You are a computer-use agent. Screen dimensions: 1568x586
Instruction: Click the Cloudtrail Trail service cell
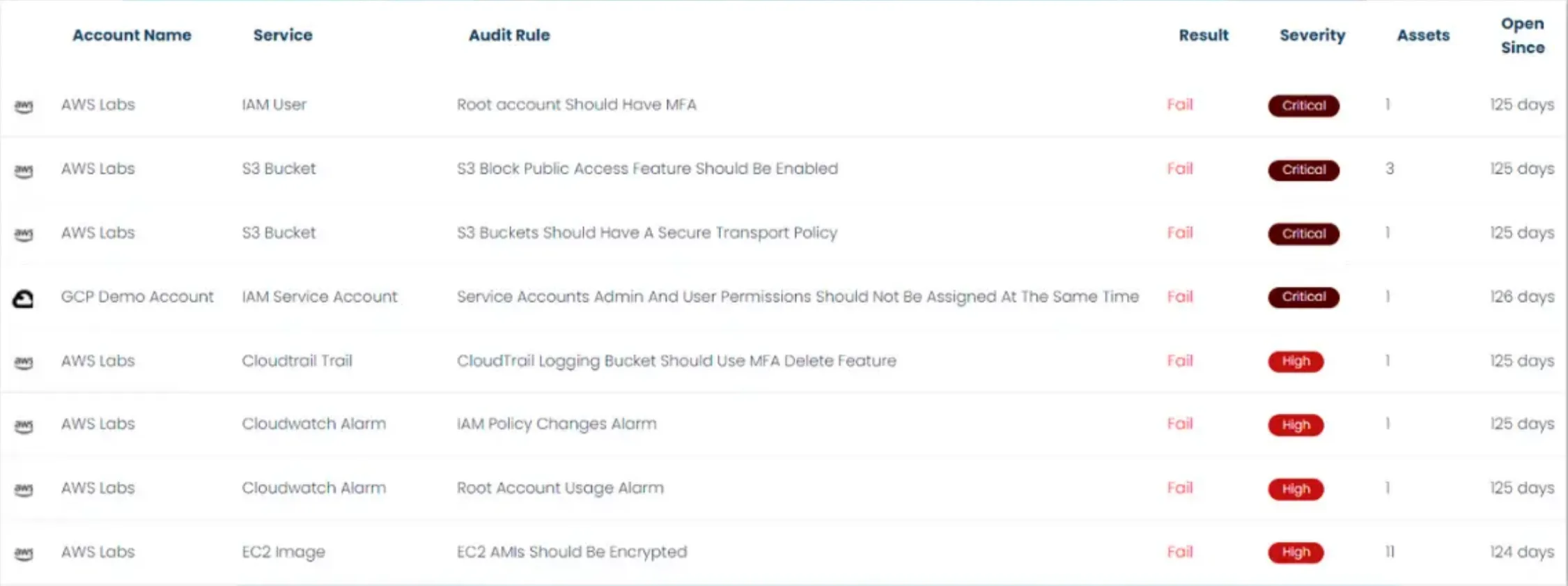point(297,361)
